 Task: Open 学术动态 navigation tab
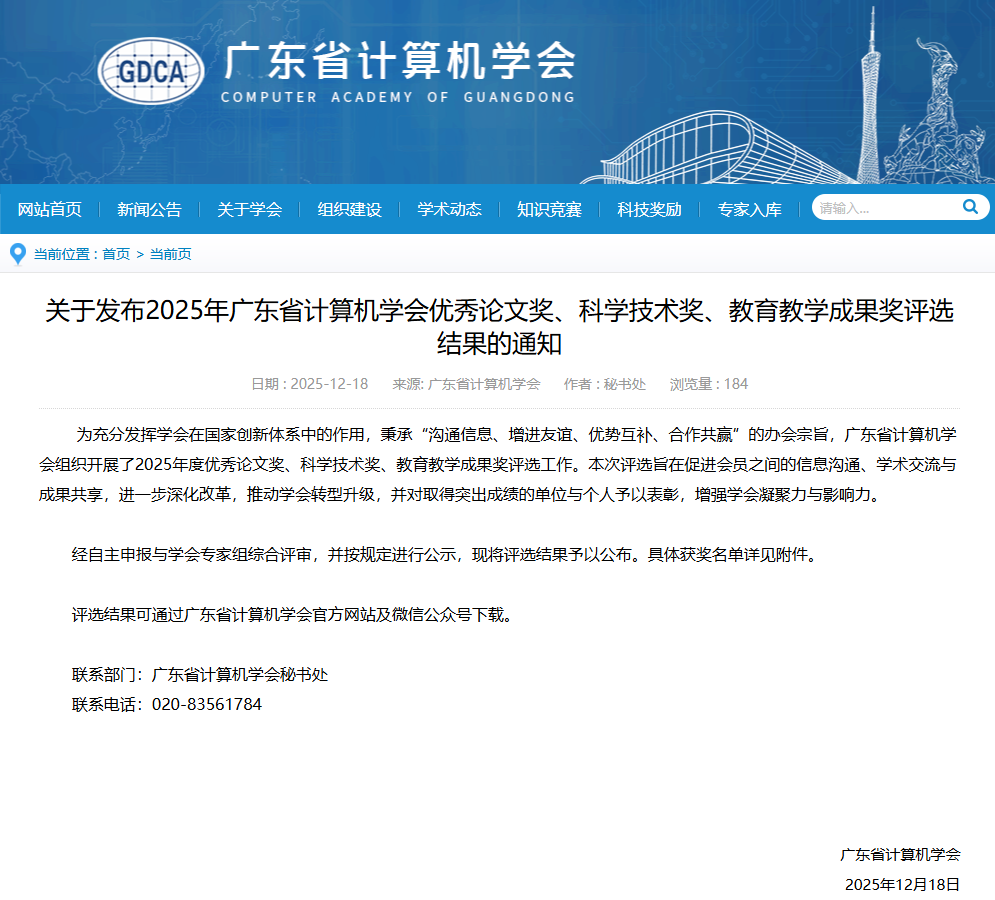[449, 209]
